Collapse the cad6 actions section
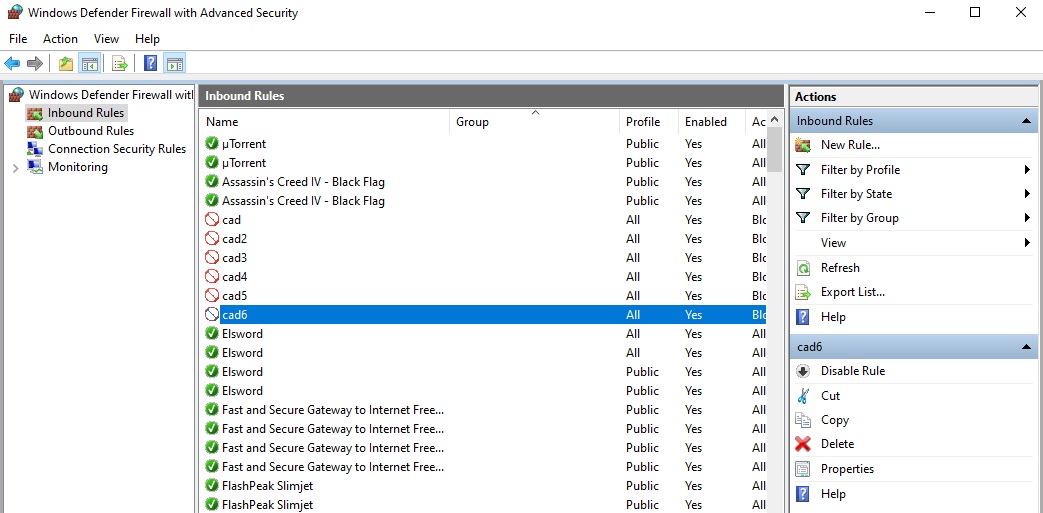 1026,347
